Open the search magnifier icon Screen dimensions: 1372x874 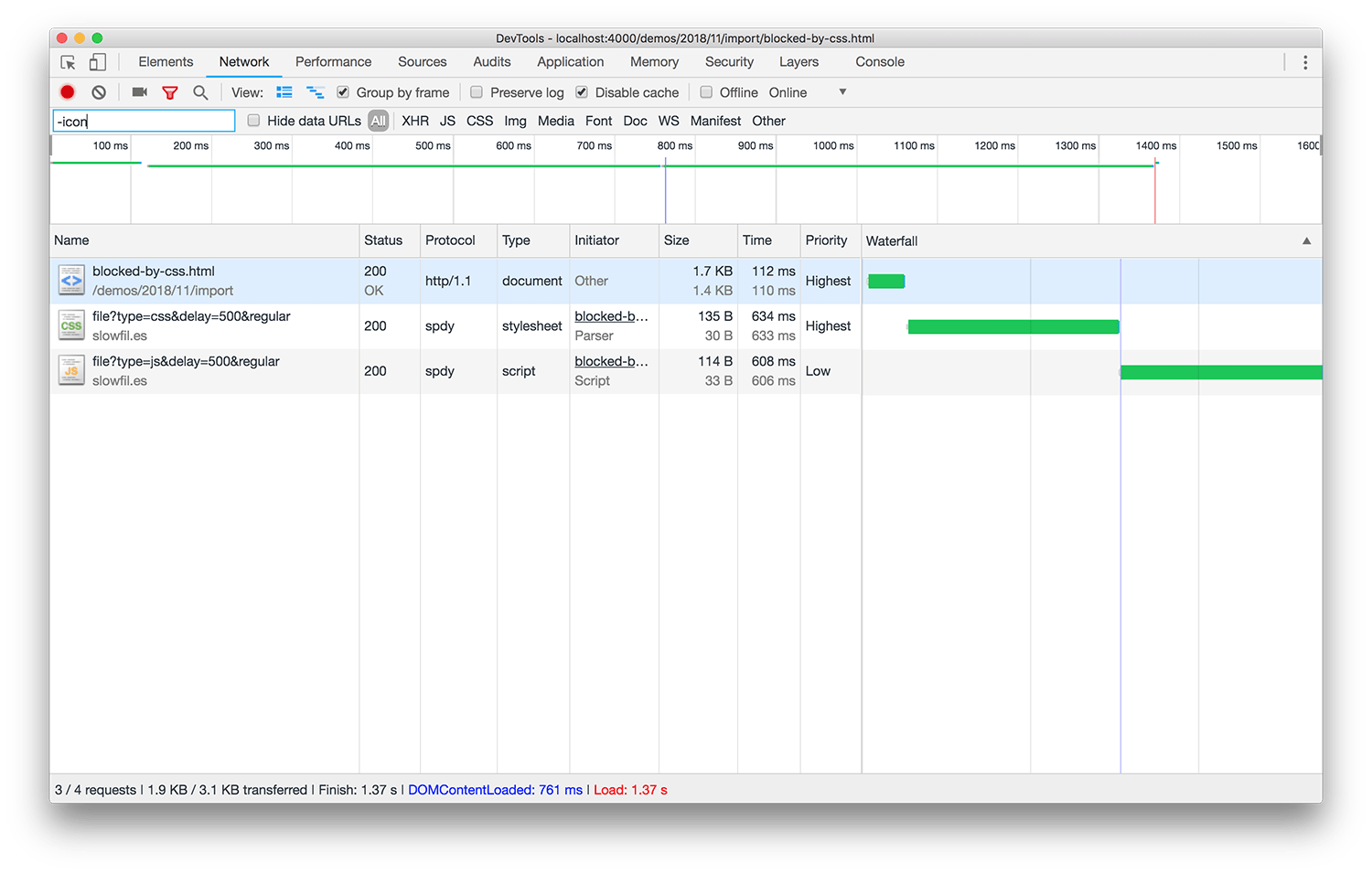(x=200, y=92)
